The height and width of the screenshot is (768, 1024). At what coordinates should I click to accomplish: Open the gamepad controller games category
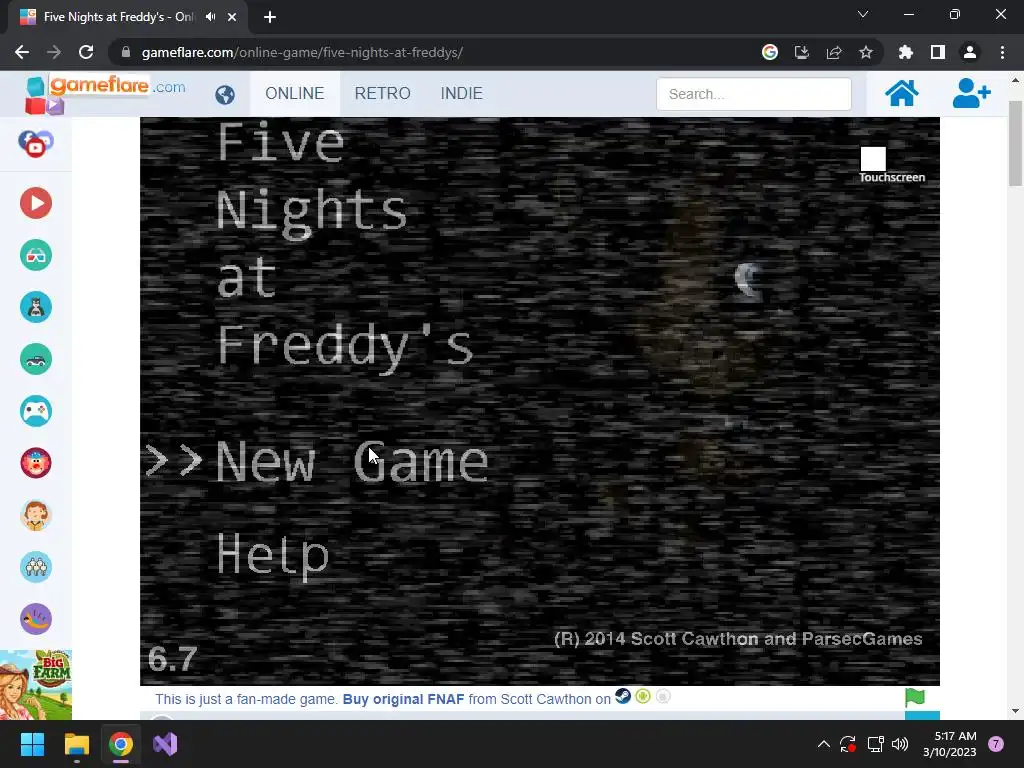[36, 411]
